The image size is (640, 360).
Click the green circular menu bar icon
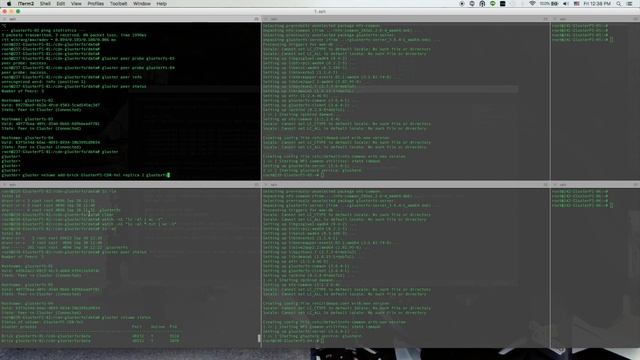pos(493,4)
